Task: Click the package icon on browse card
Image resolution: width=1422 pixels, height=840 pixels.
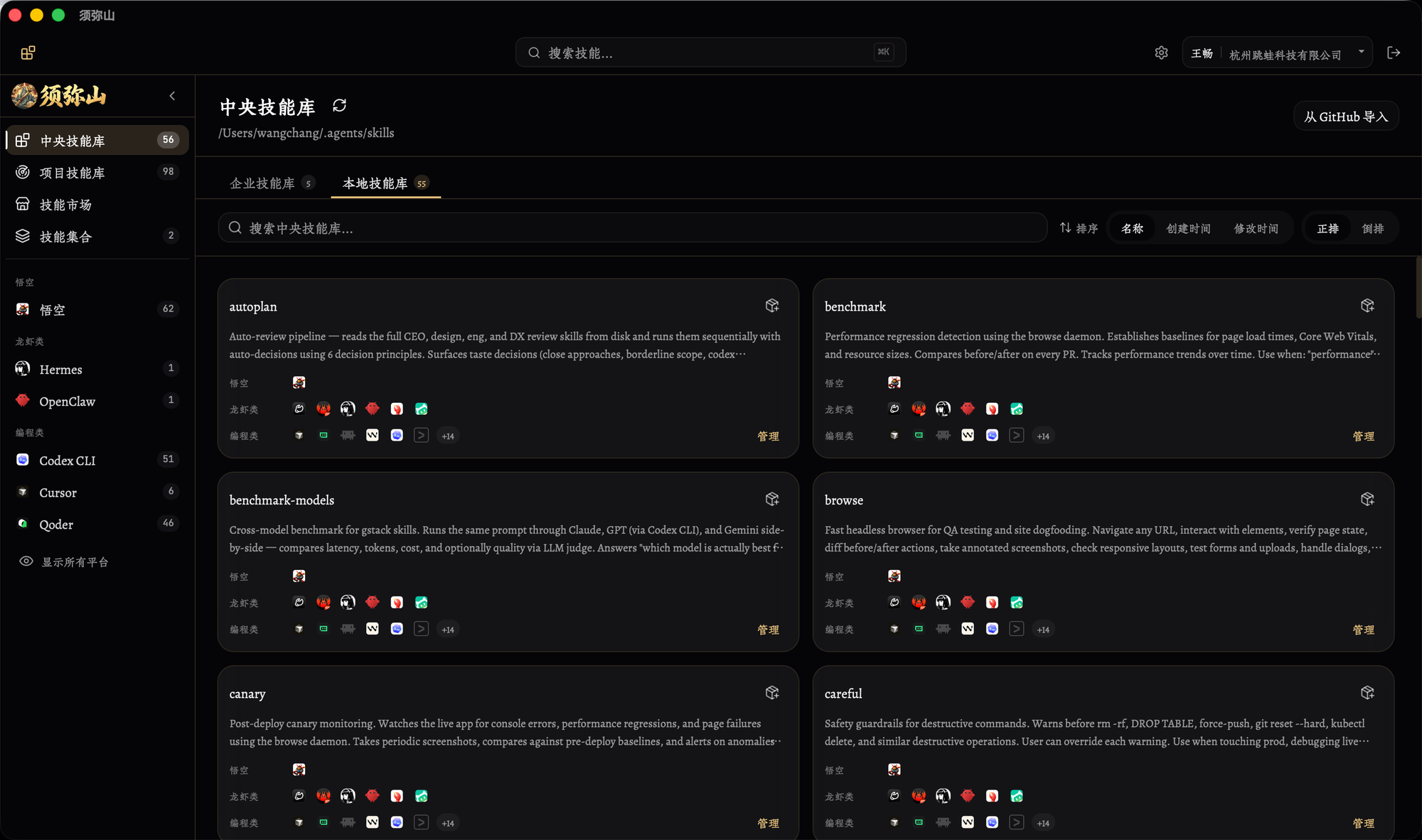Action: click(x=1367, y=499)
